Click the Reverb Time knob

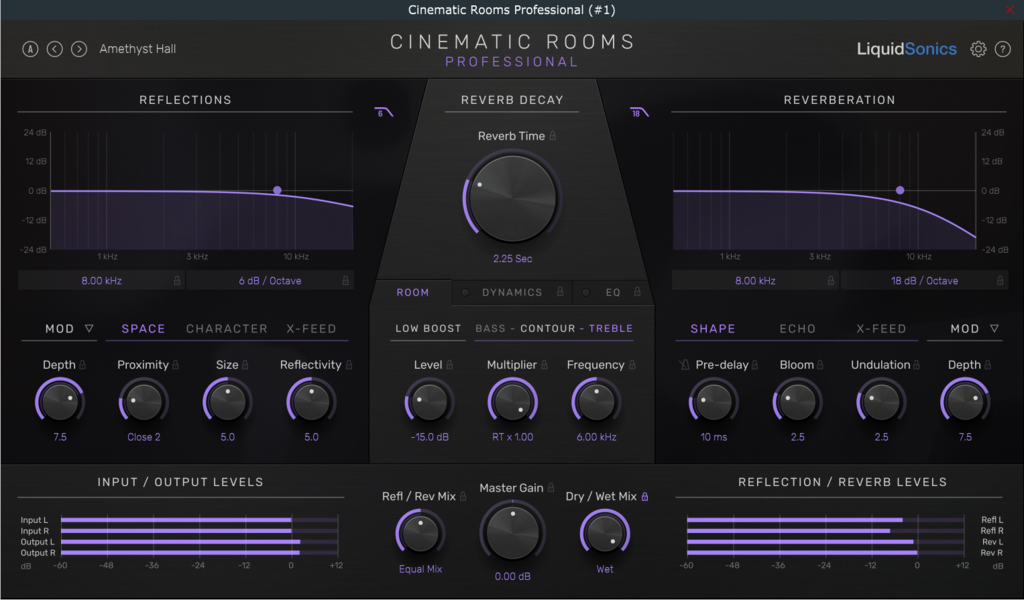pyautogui.click(x=513, y=198)
